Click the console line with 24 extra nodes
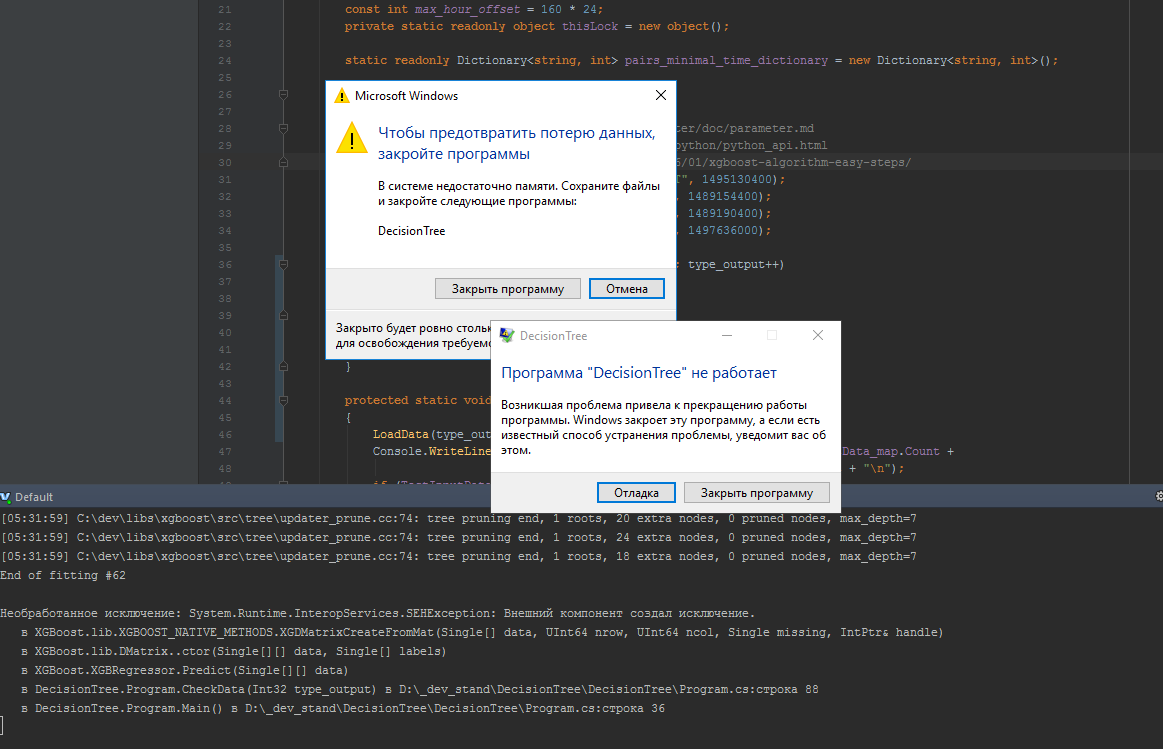 click(458, 538)
